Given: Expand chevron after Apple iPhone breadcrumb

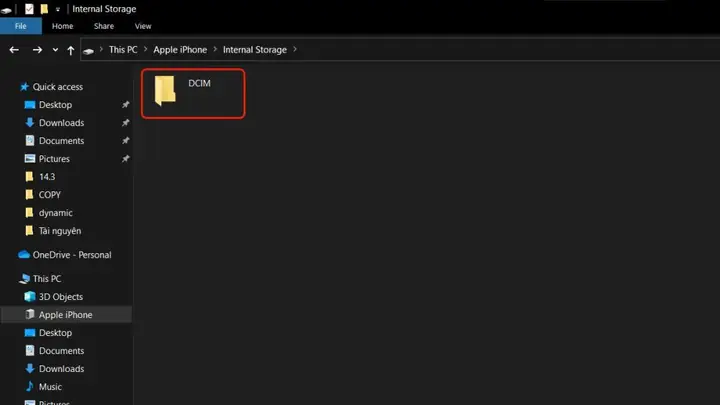Looking at the screenshot, I should [215, 50].
